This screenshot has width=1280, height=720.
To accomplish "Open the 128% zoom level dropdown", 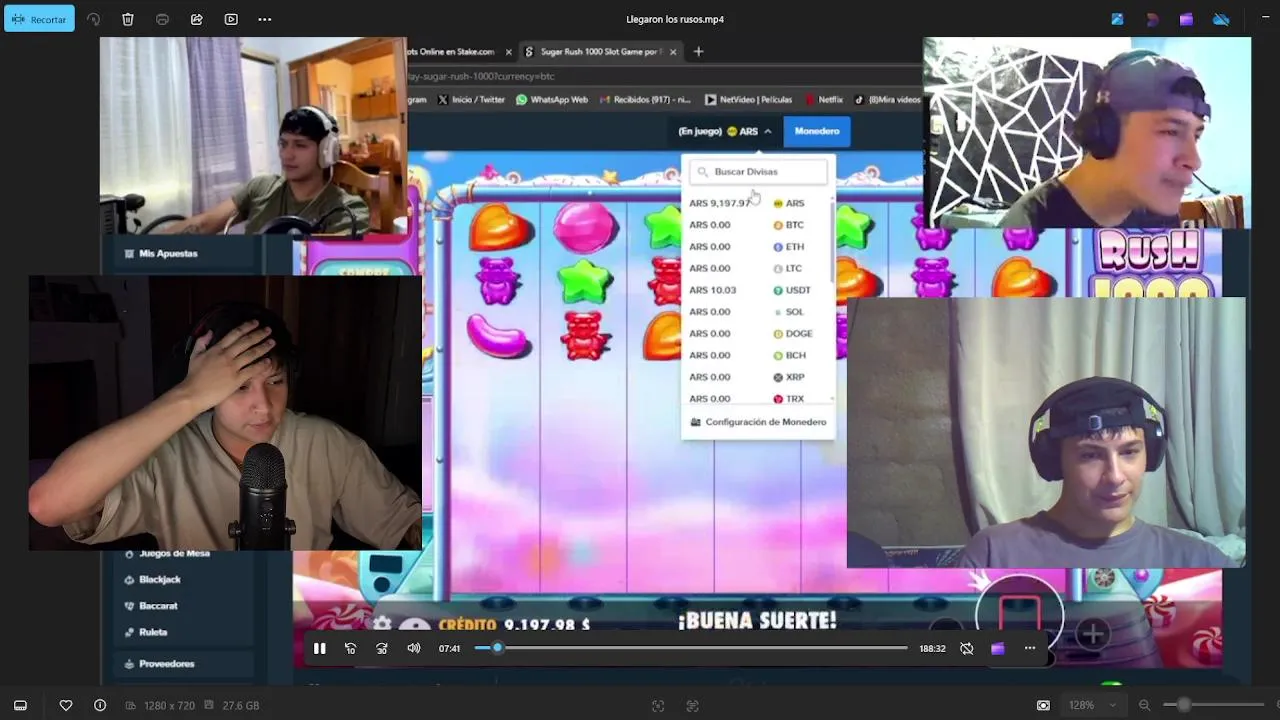I will 1093,705.
